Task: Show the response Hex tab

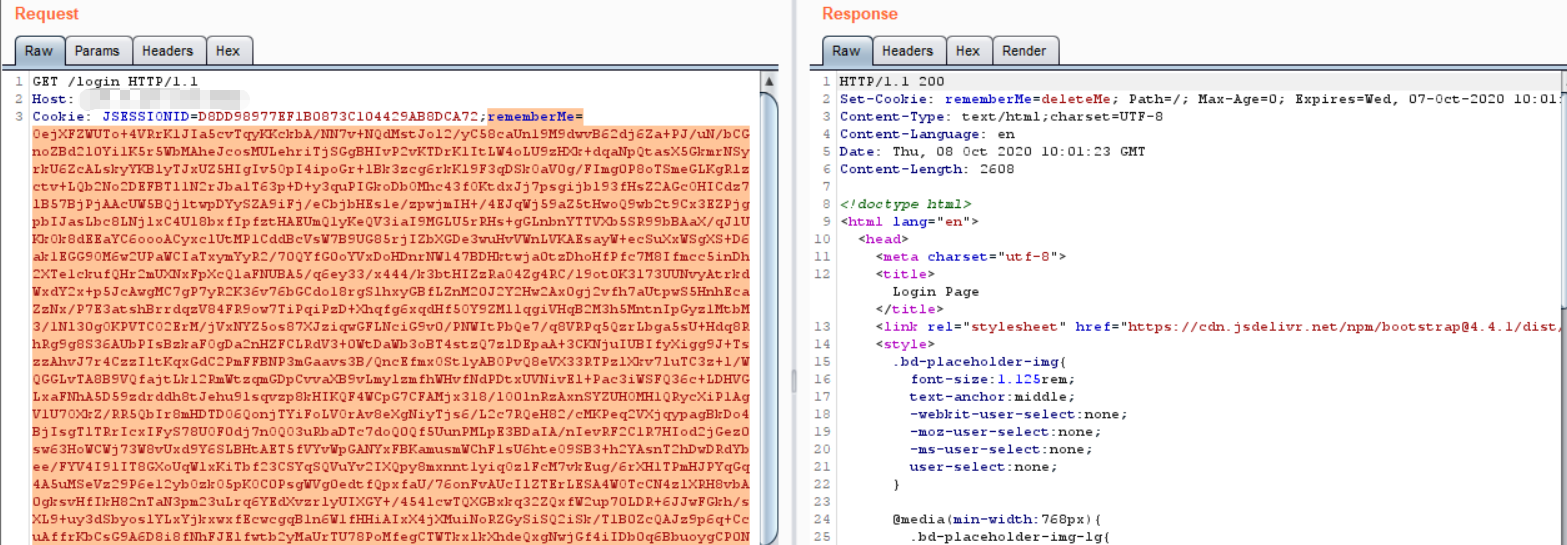Action: [x=967, y=51]
